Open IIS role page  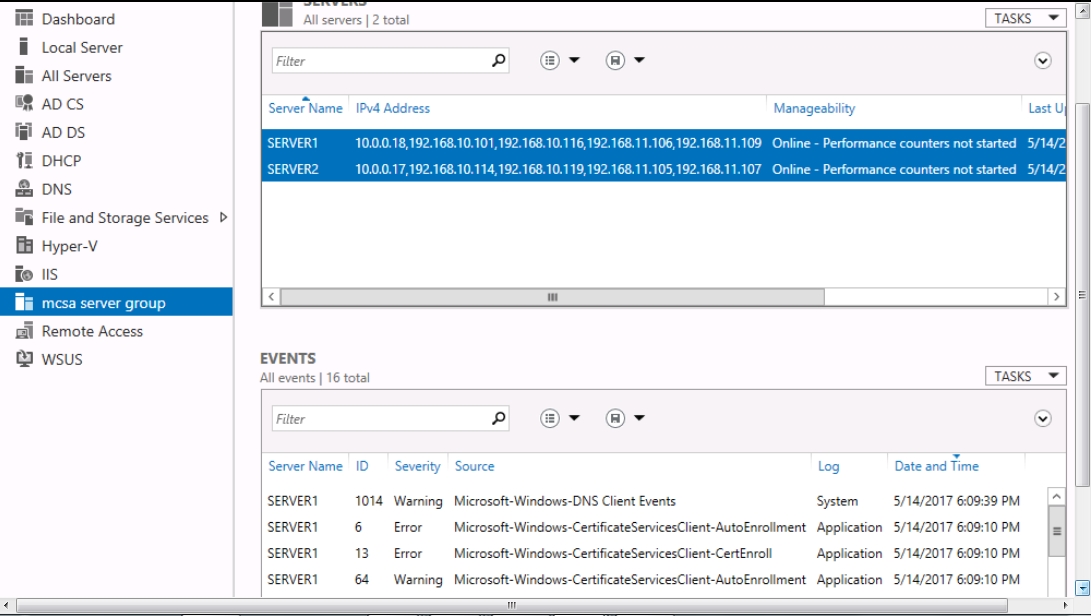click(49, 275)
